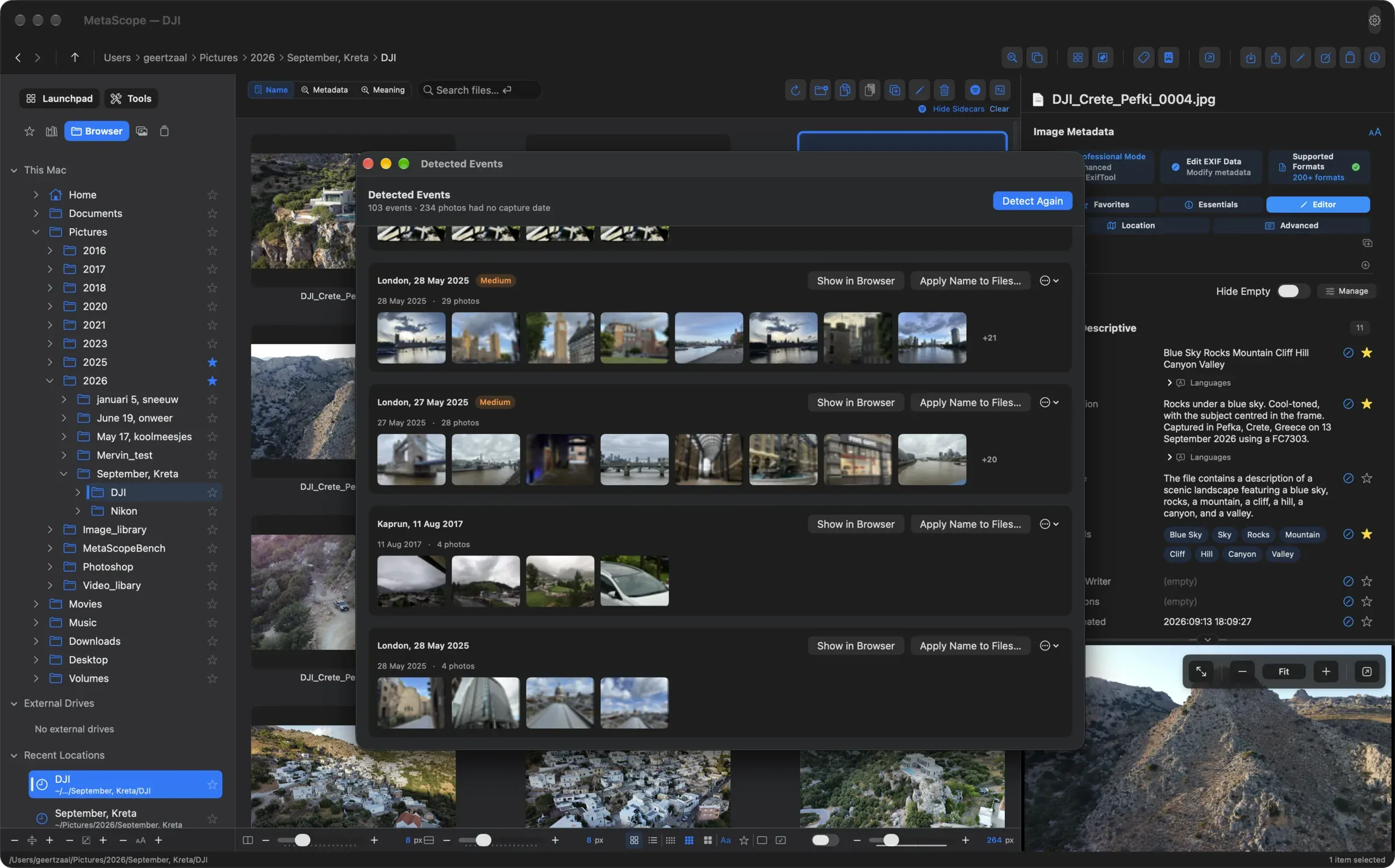The width and height of the screenshot is (1395, 868).
Task: Click the edit pencil icon beside Rocks under a blue sky
Action: tap(1348, 404)
